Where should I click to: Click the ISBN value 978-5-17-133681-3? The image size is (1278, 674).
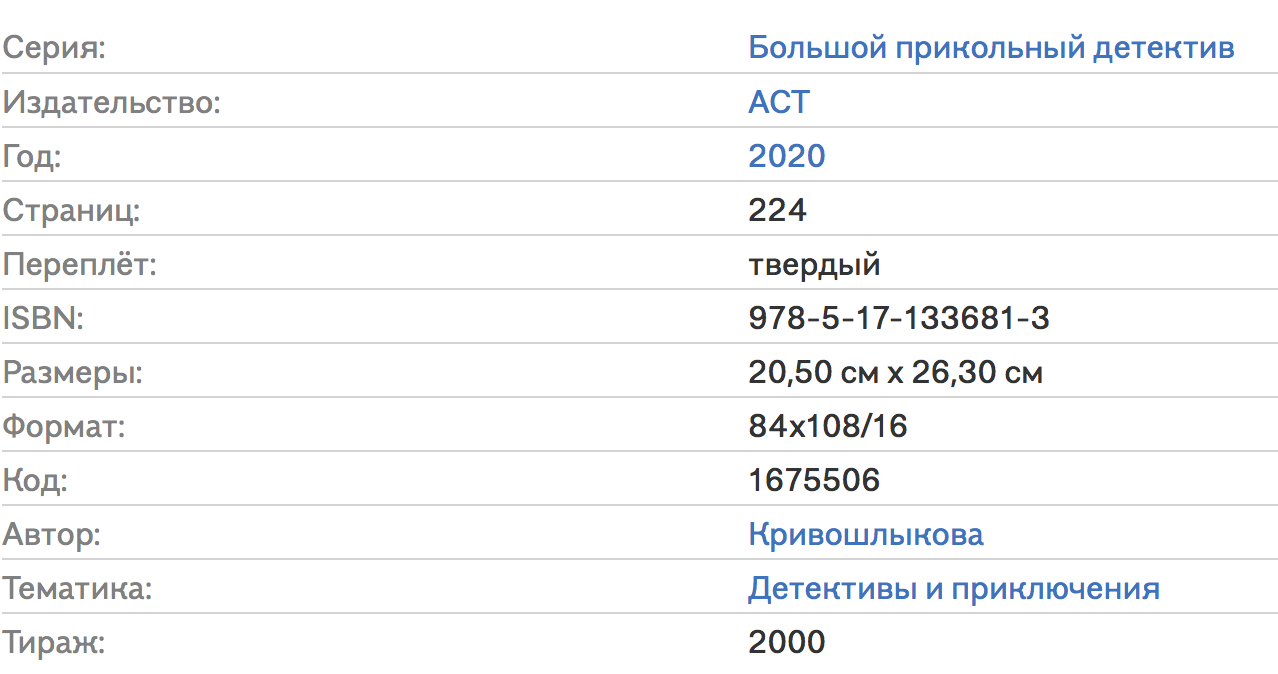coord(899,318)
